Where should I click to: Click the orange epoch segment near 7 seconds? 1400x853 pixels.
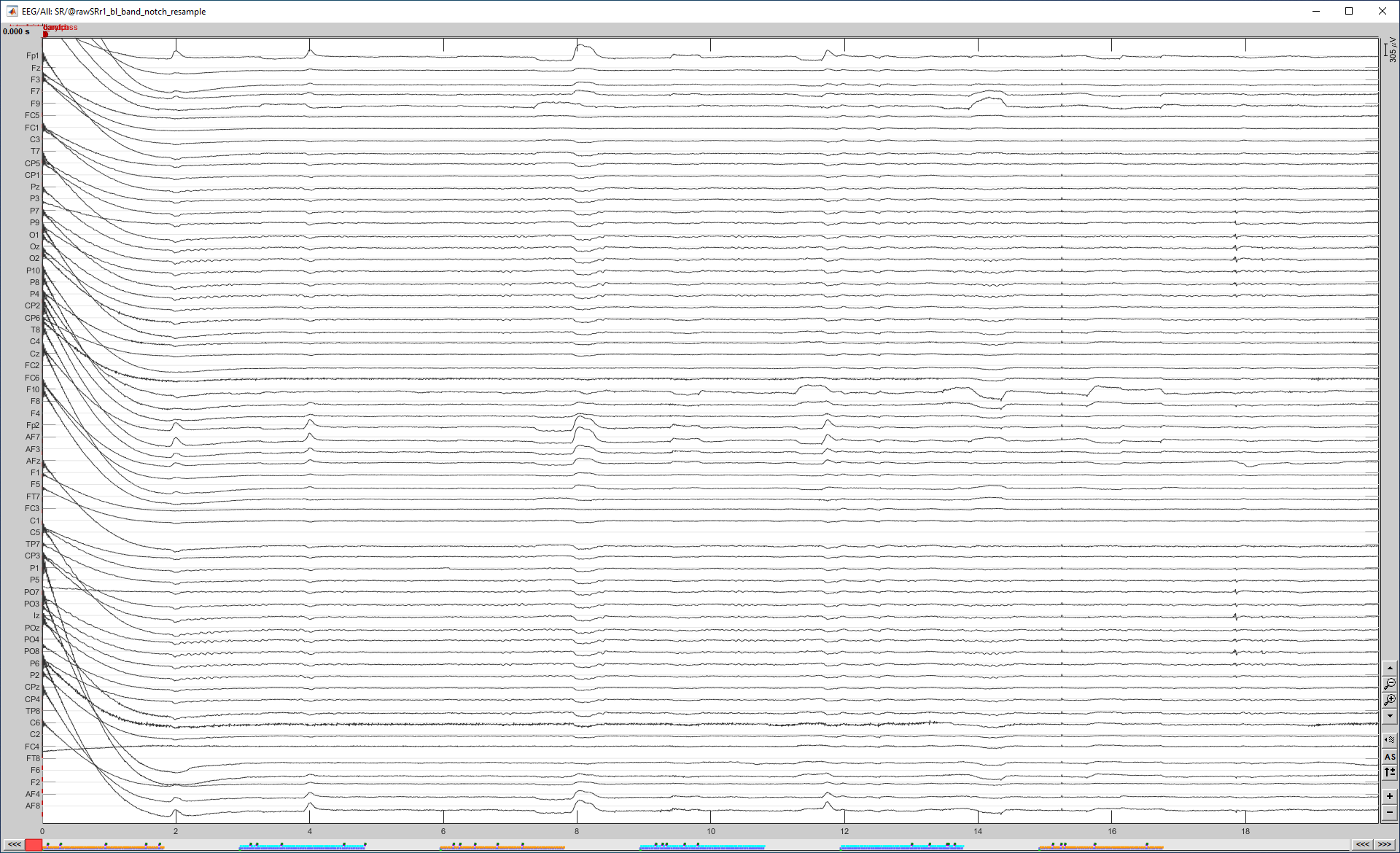pos(502,847)
